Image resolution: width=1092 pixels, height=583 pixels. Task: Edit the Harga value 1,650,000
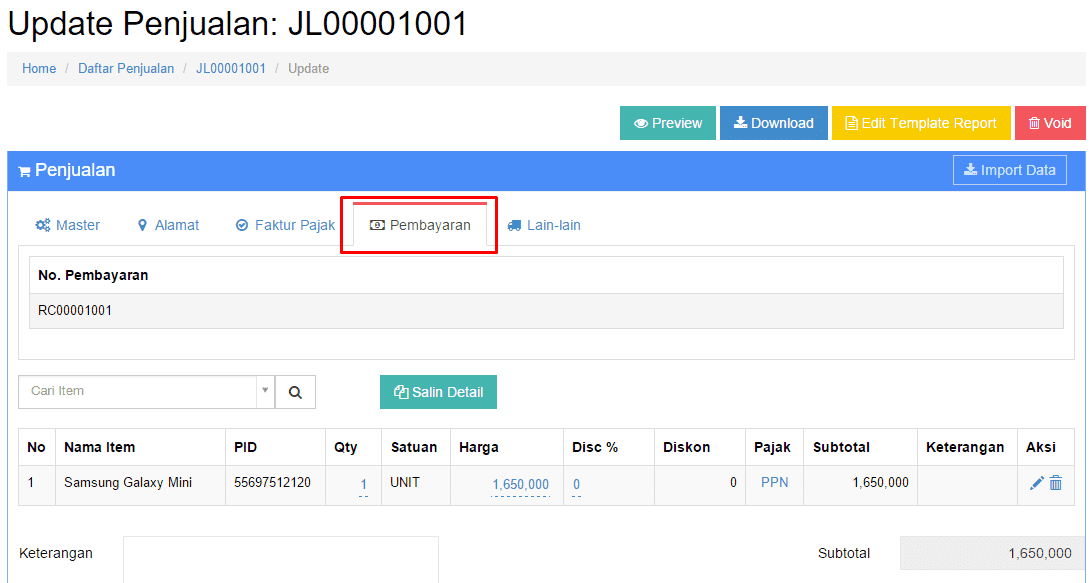(x=520, y=484)
